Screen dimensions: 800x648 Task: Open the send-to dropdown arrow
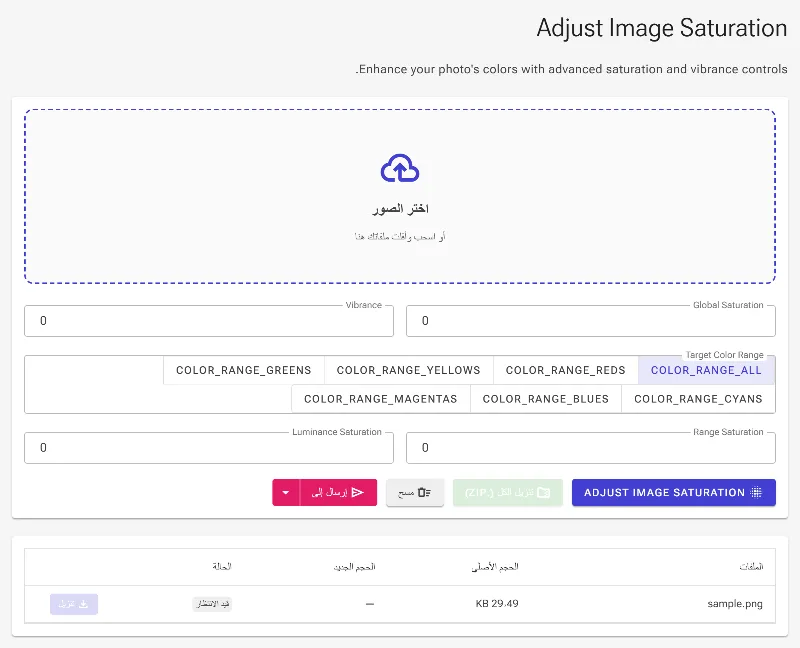pos(286,492)
